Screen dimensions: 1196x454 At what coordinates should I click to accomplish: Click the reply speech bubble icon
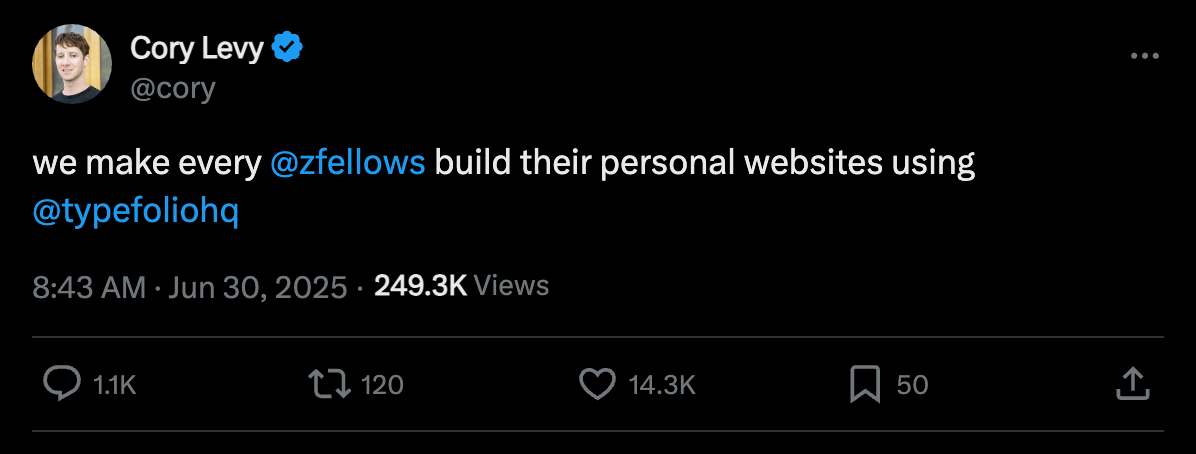62,384
